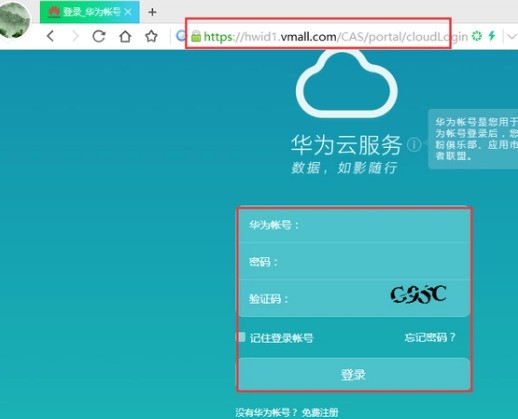The height and width of the screenshot is (419, 518).
Task: Click the 登录 login button
Action: (x=354, y=374)
